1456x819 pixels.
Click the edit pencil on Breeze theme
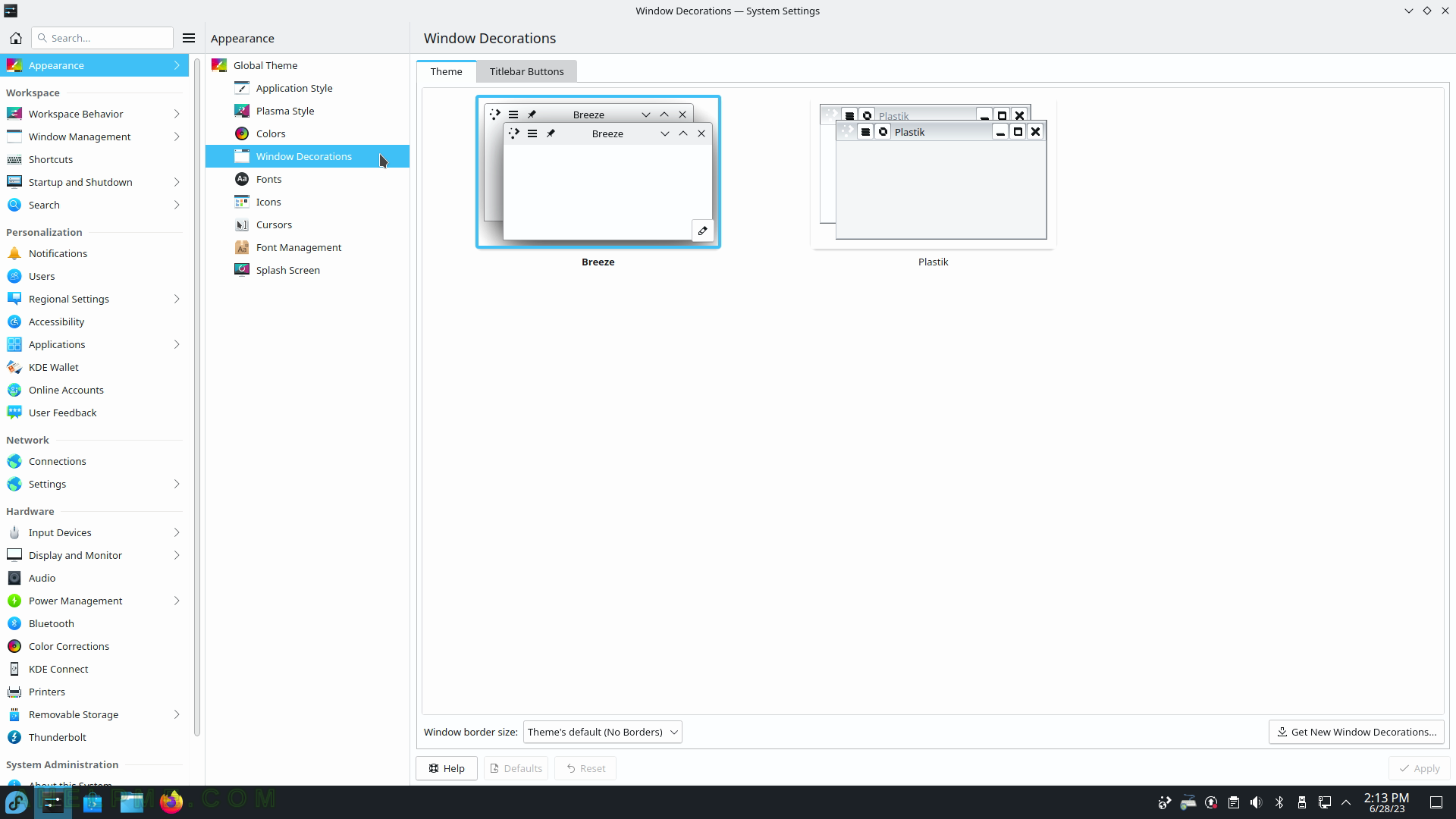click(x=702, y=231)
